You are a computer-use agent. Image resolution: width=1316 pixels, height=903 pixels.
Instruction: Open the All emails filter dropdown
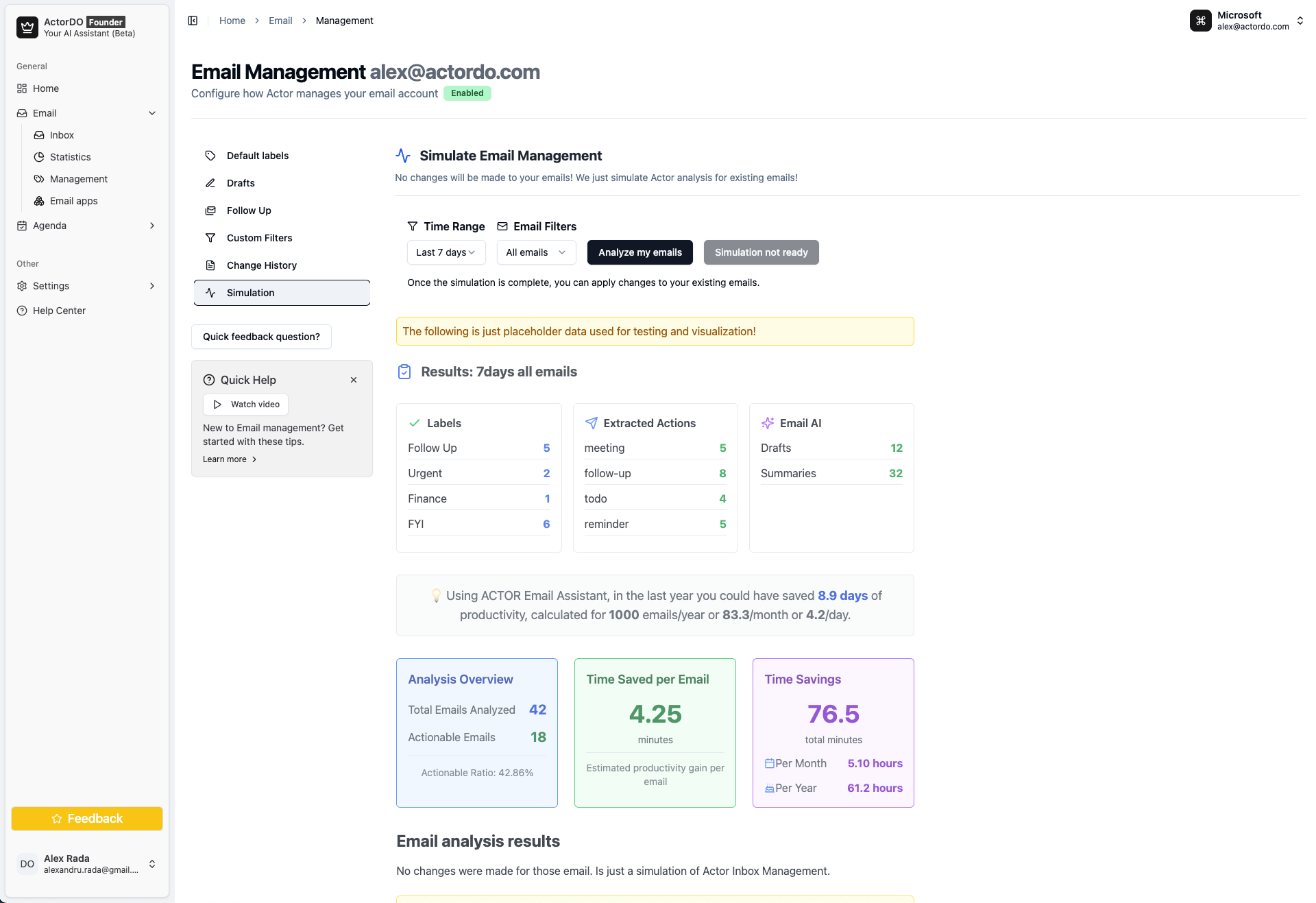pyautogui.click(x=535, y=252)
